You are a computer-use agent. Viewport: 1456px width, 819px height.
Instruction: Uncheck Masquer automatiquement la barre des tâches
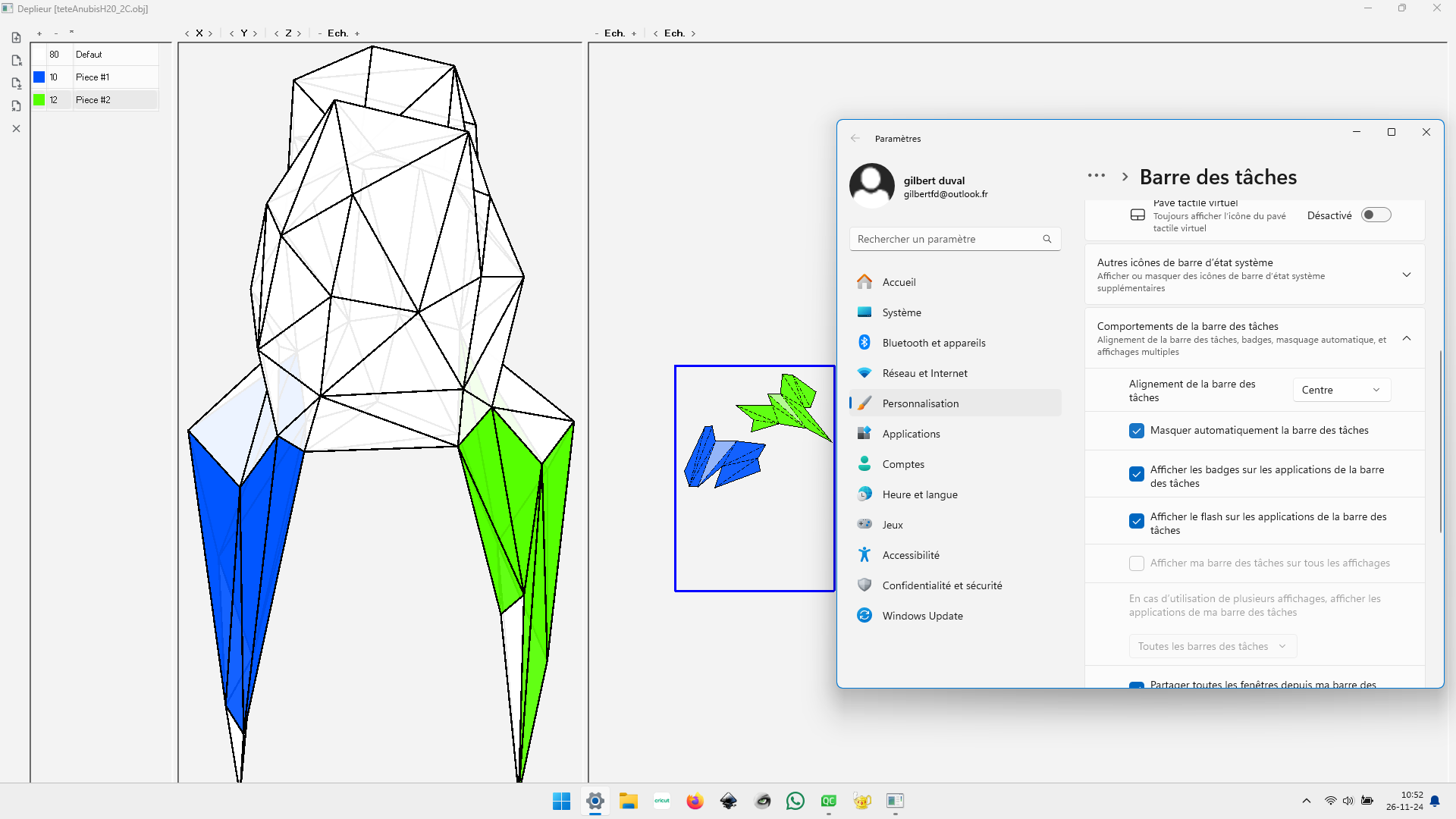tap(1136, 431)
